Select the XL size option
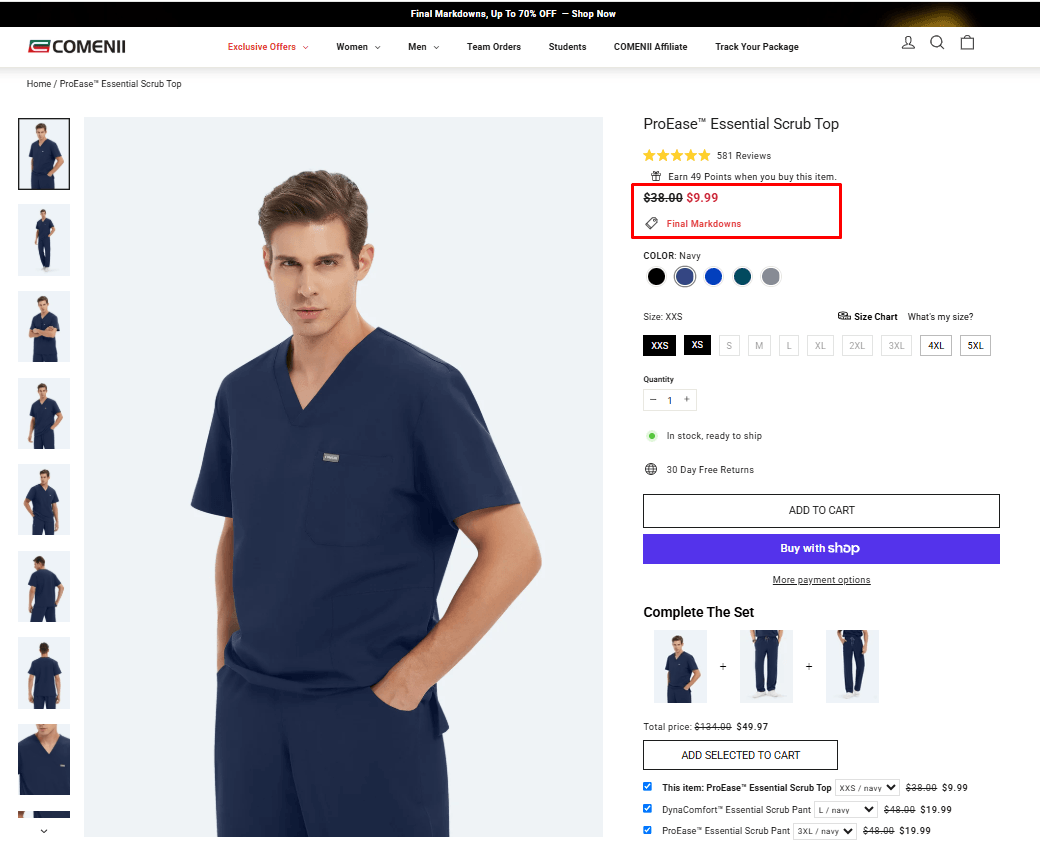1040x851 pixels. [820, 345]
